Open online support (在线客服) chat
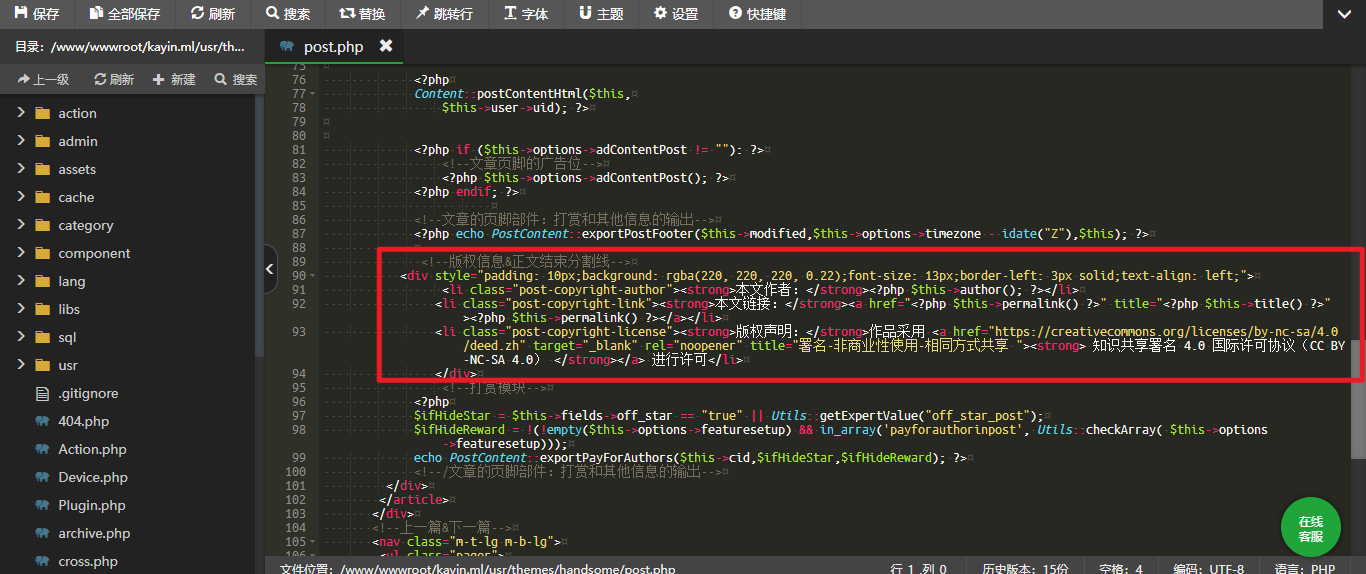Screen dimensions: 1366x574 click(1310, 528)
